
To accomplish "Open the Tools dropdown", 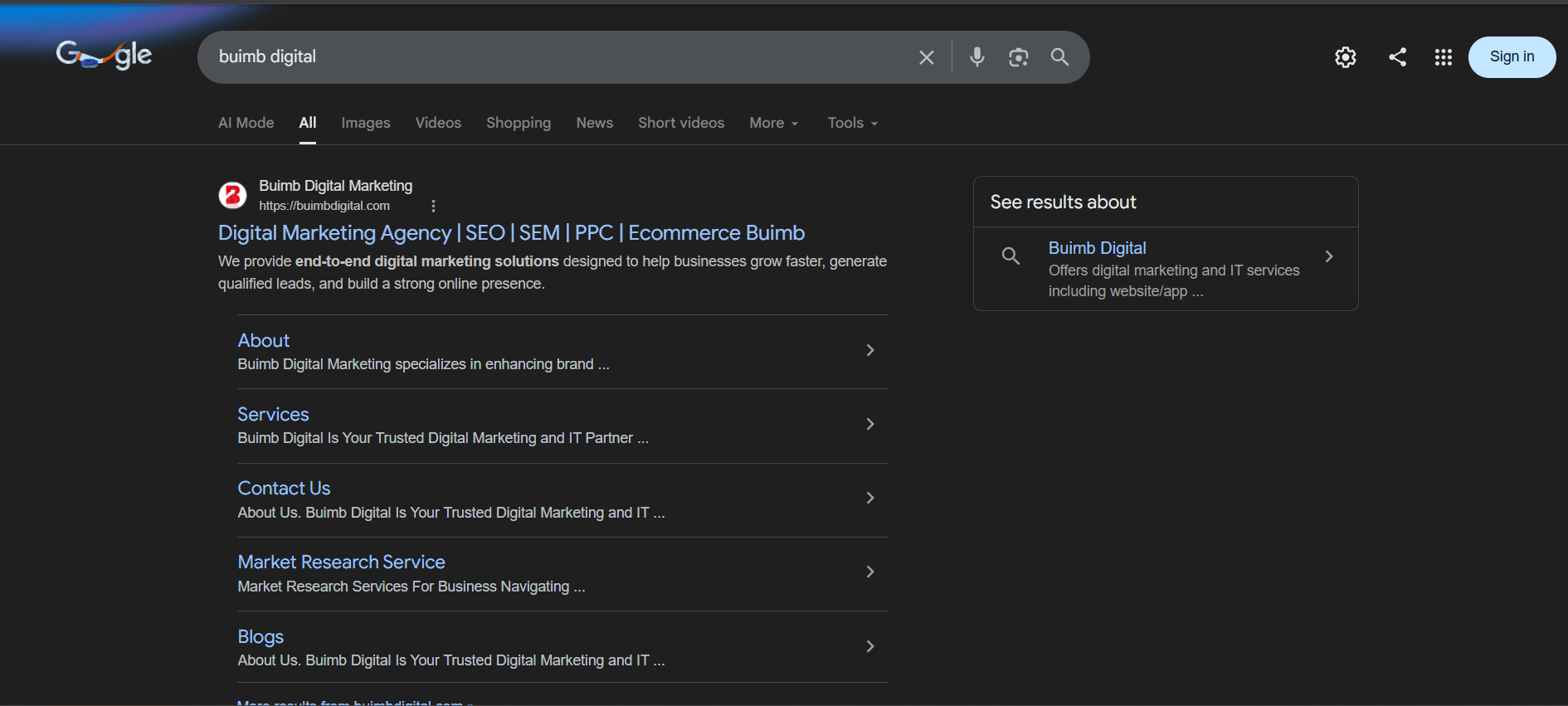I will click(852, 123).
